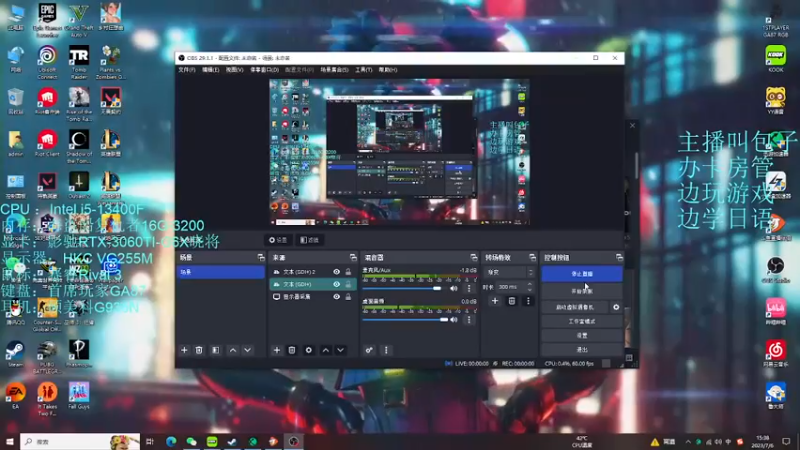The width and height of the screenshot is (800, 450).
Task: Click the OBS preview canvas
Action: (399, 152)
